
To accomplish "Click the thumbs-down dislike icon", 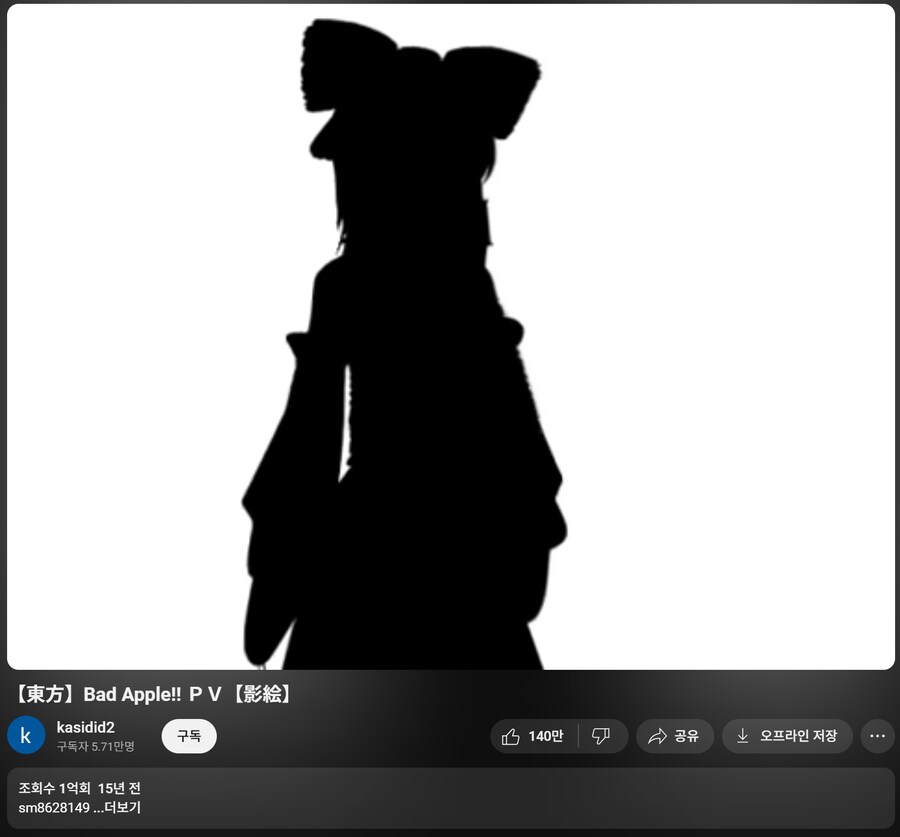I will coord(602,736).
